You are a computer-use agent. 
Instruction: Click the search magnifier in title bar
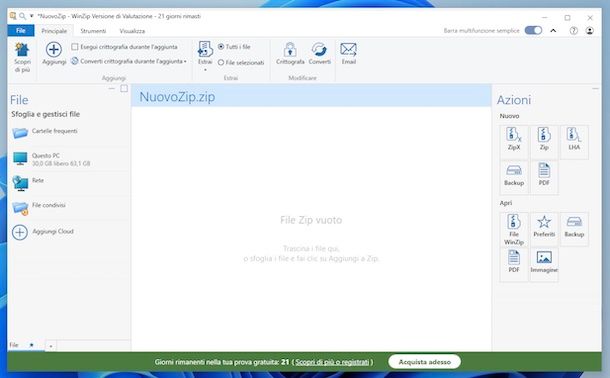click(22, 16)
